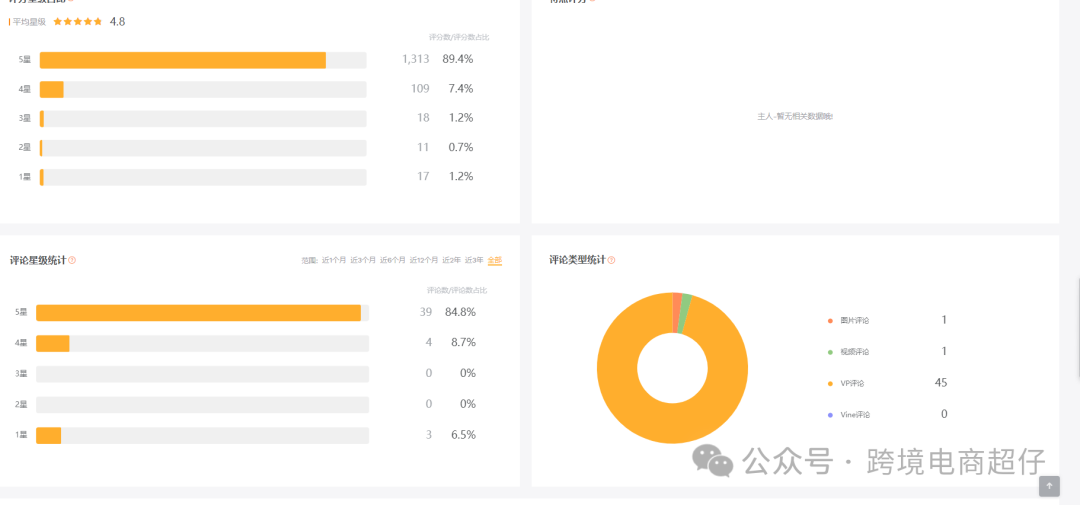Click the 5星 rating bar with 1,313 ratings
This screenshot has width=1080, height=505.
[x=183, y=60]
